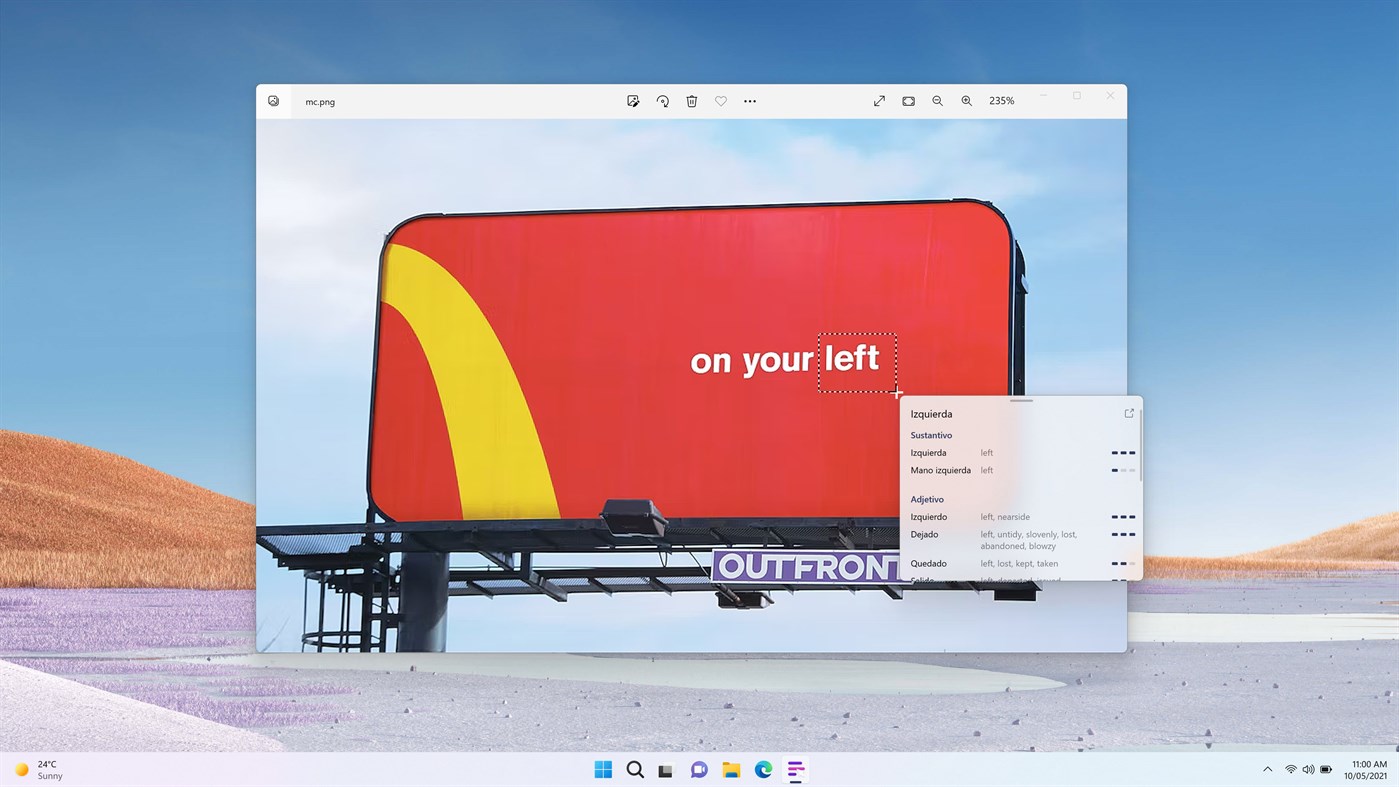Image resolution: width=1399 pixels, height=787 pixels.
Task: Zoom out of the image
Action: pyautogui.click(x=937, y=100)
